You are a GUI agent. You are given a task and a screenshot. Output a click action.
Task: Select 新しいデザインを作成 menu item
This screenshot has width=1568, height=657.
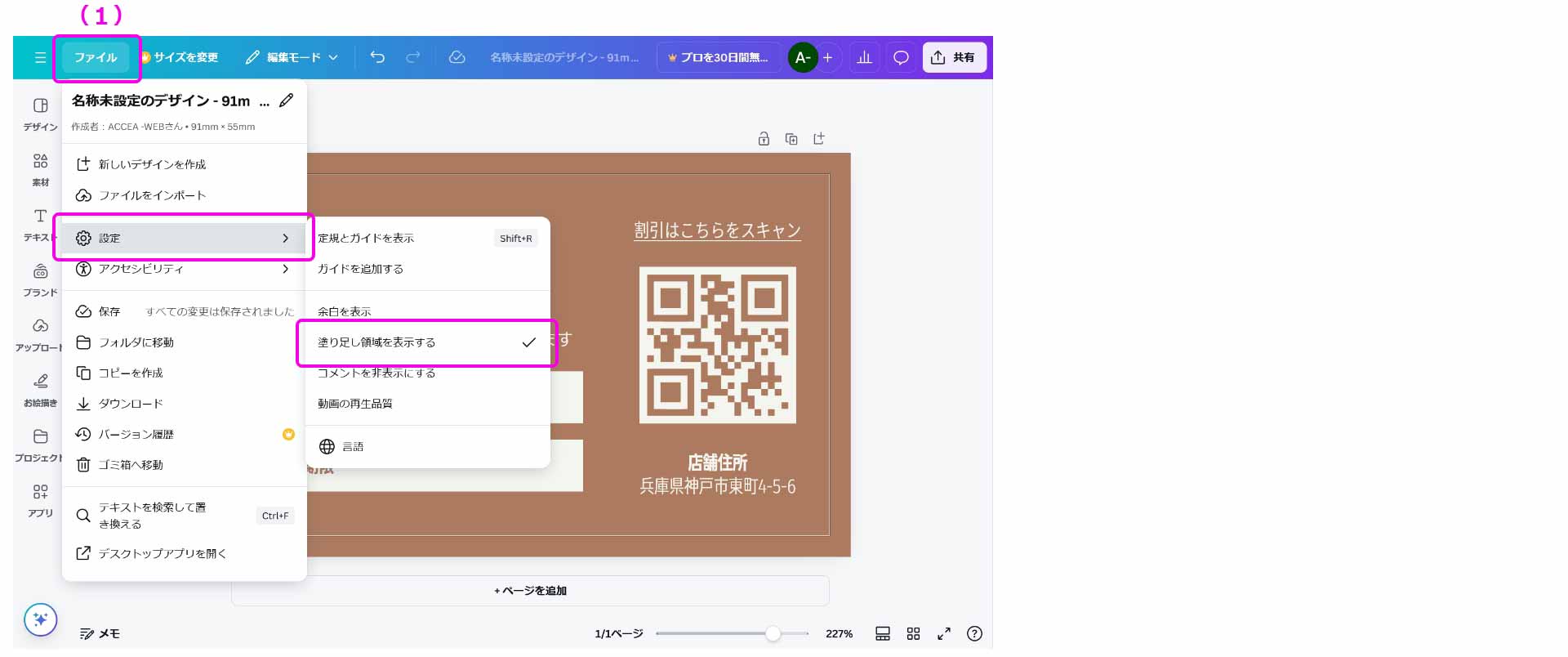(x=185, y=164)
